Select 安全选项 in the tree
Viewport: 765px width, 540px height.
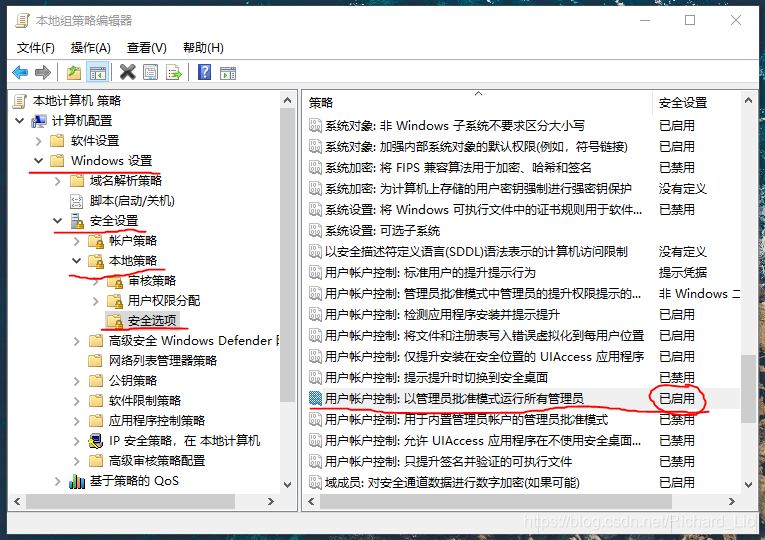coord(152,320)
